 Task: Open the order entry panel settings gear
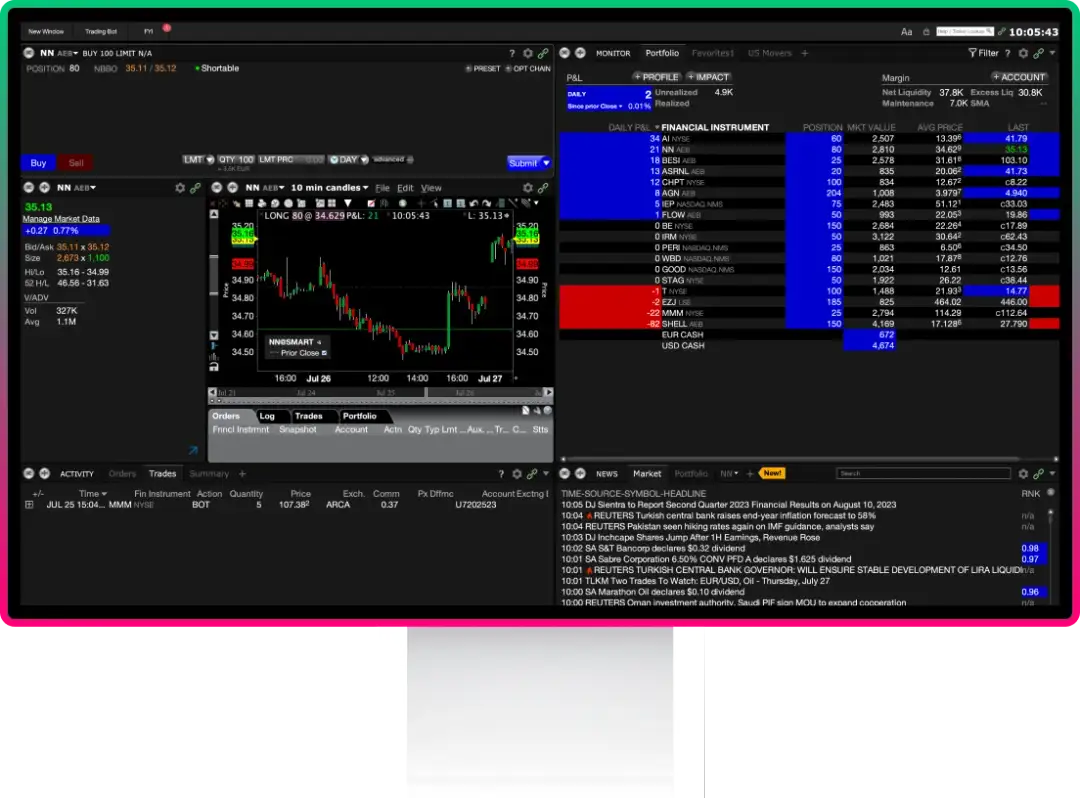tap(527, 53)
